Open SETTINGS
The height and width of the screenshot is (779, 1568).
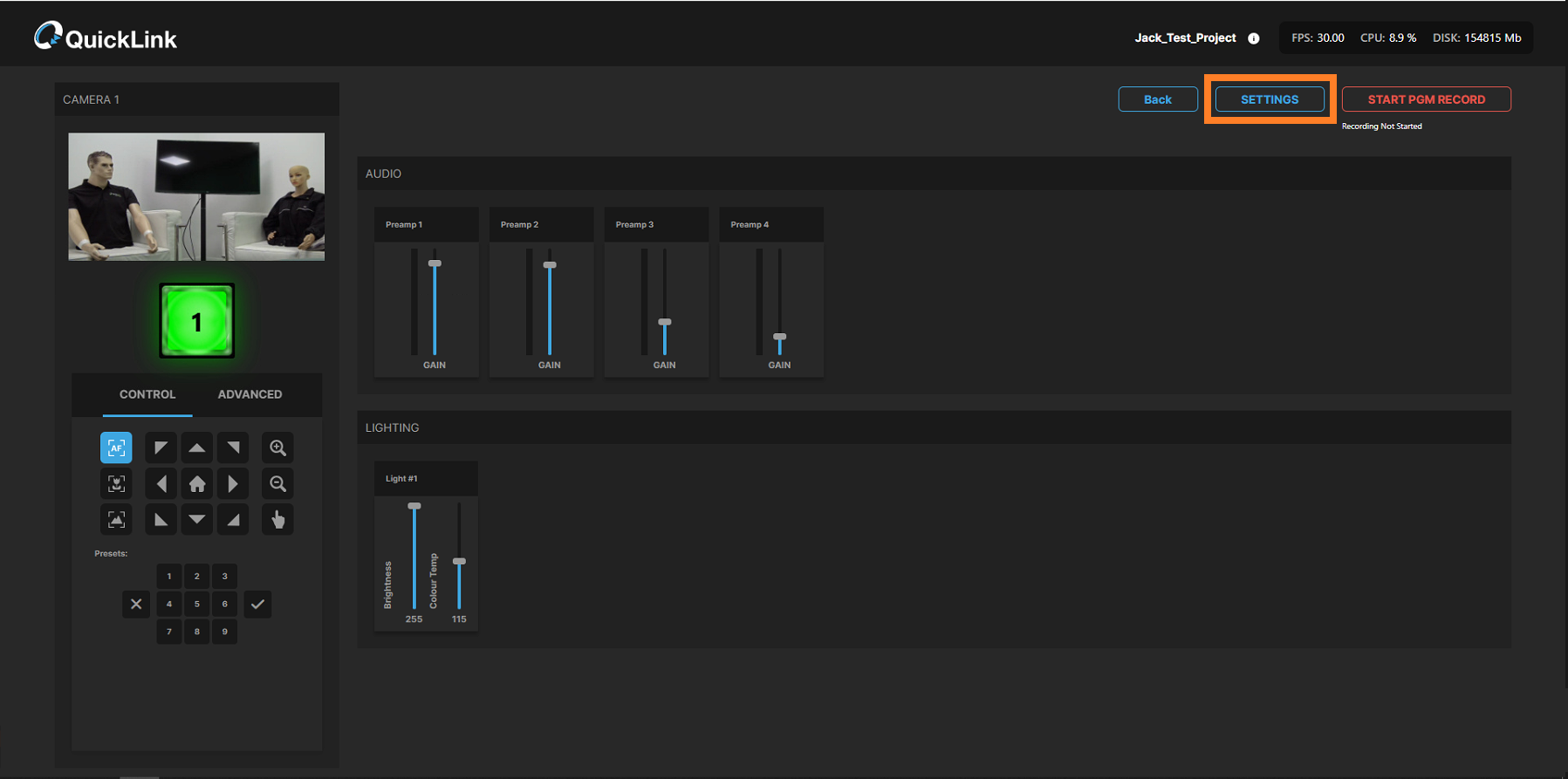(x=1270, y=99)
